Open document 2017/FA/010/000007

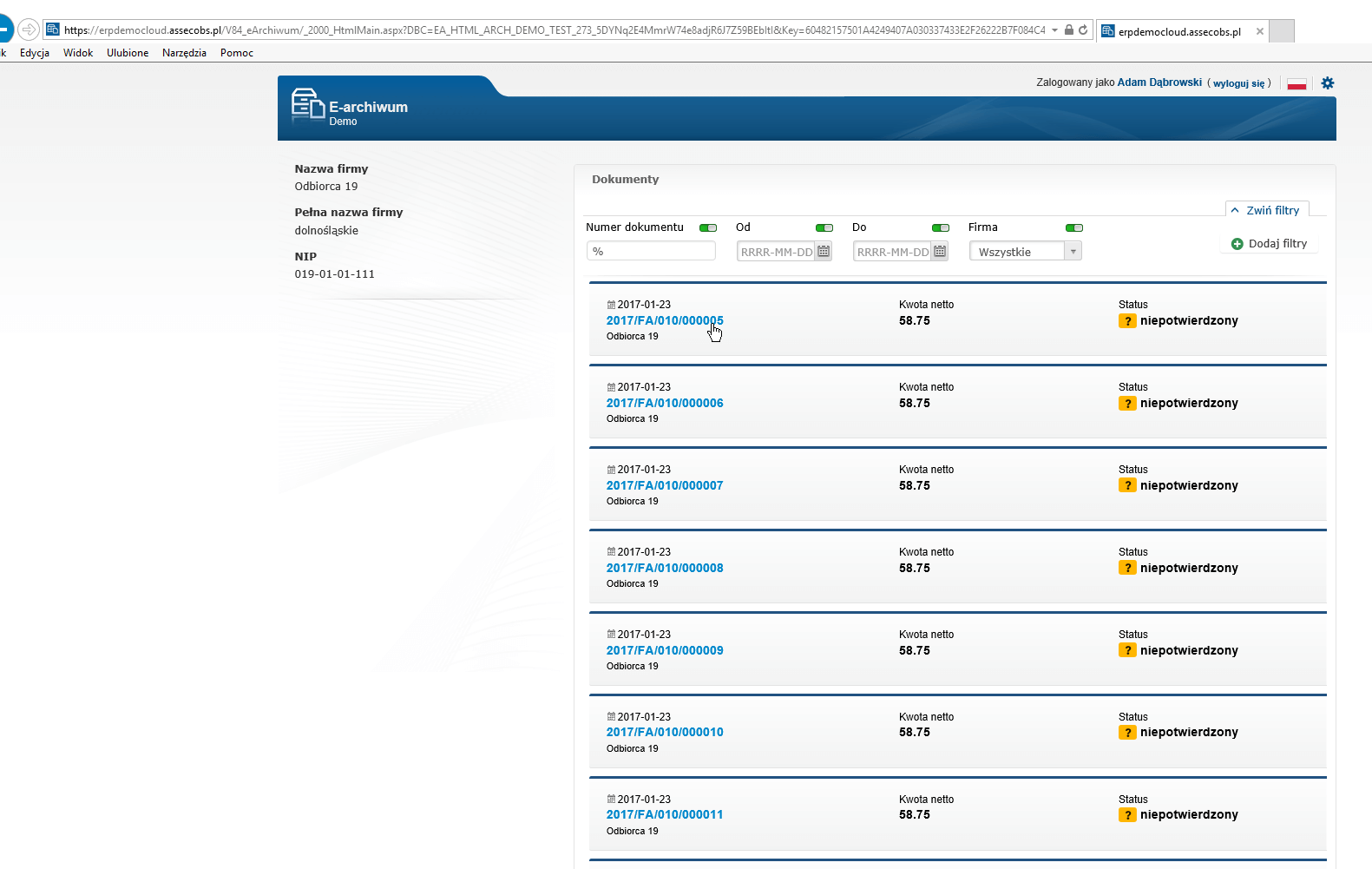(665, 486)
